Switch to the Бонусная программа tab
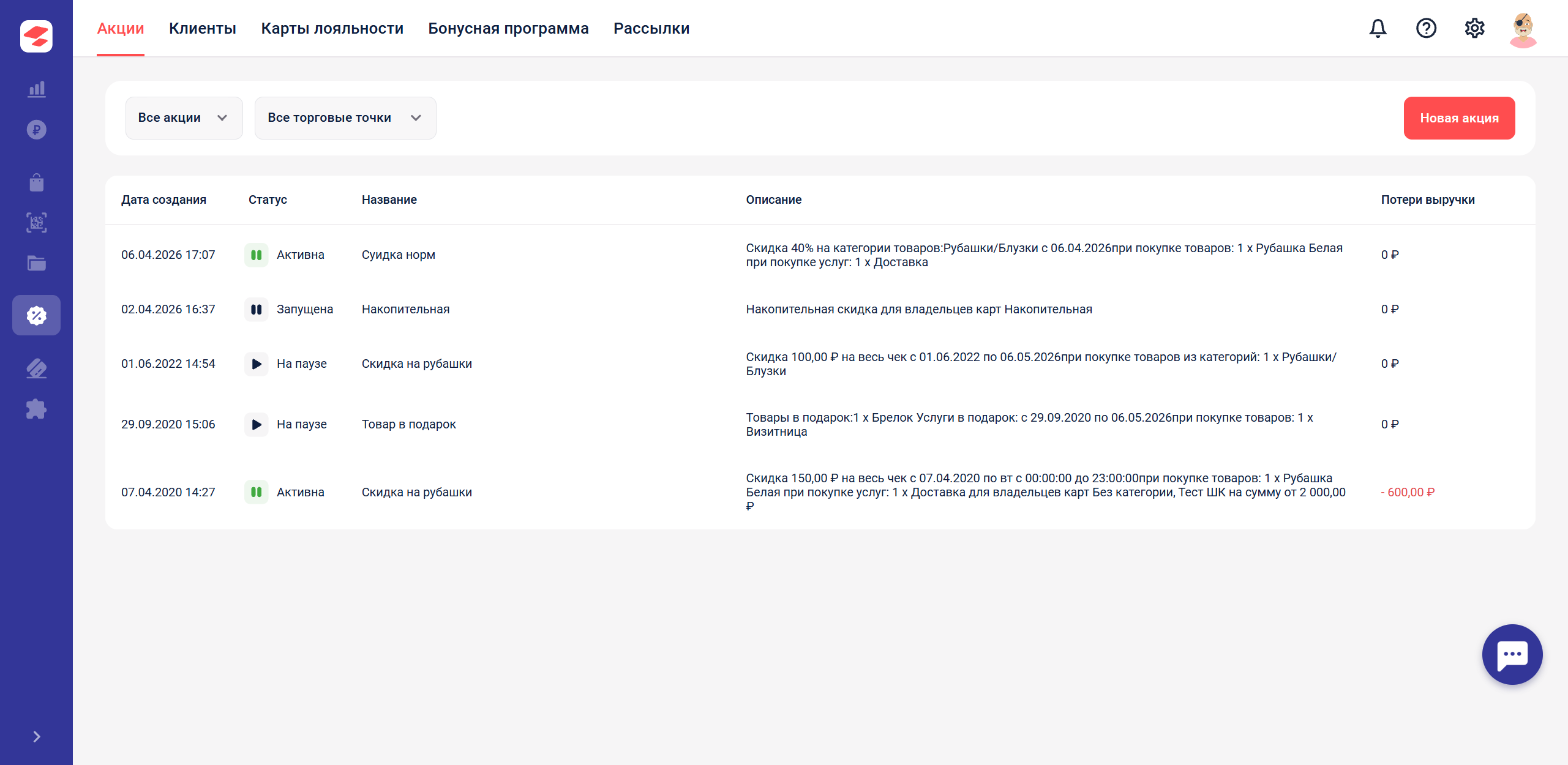Image resolution: width=1568 pixels, height=765 pixels. pyautogui.click(x=508, y=28)
